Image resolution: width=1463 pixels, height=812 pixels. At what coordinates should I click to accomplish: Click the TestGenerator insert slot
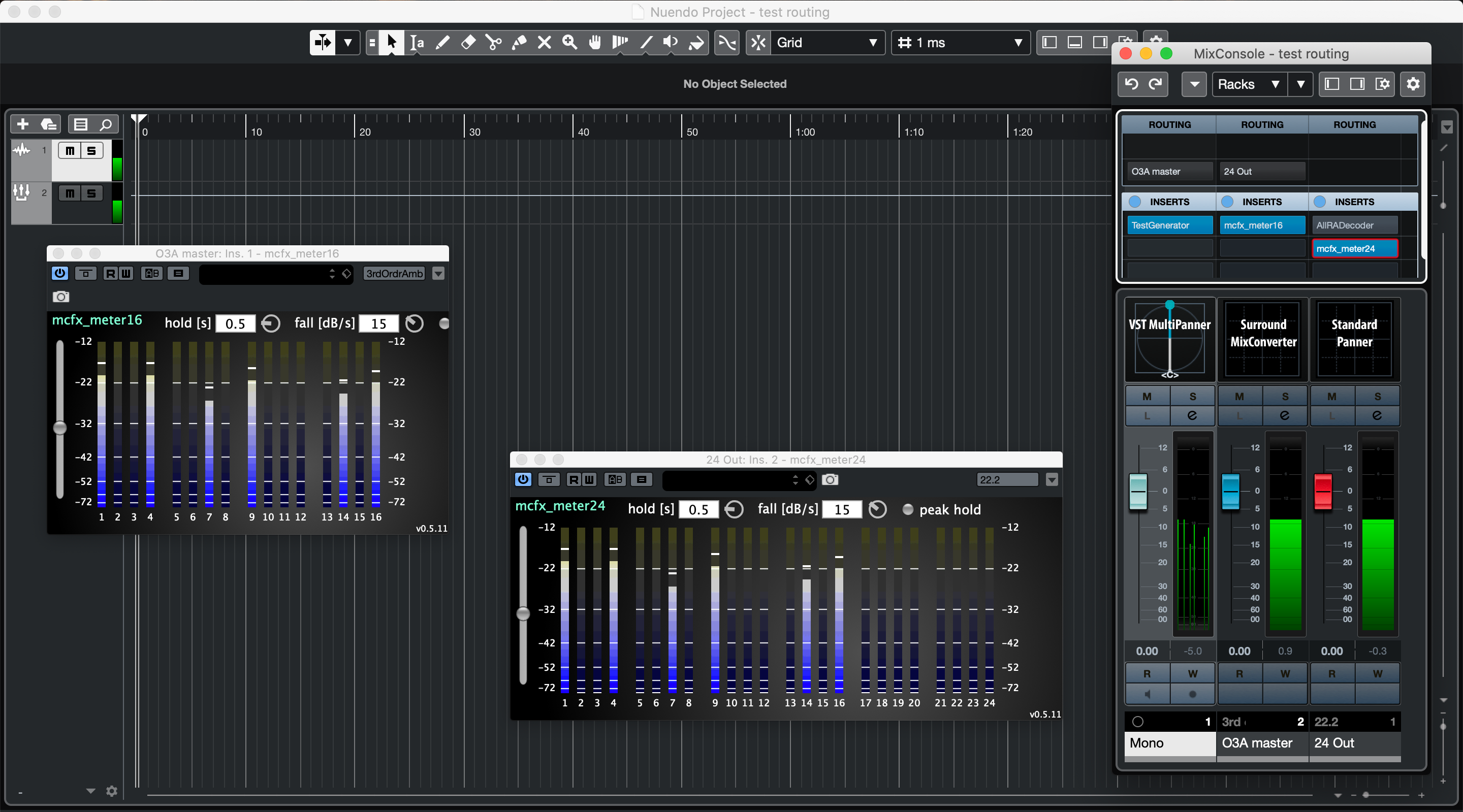(x=1169, y=225)
